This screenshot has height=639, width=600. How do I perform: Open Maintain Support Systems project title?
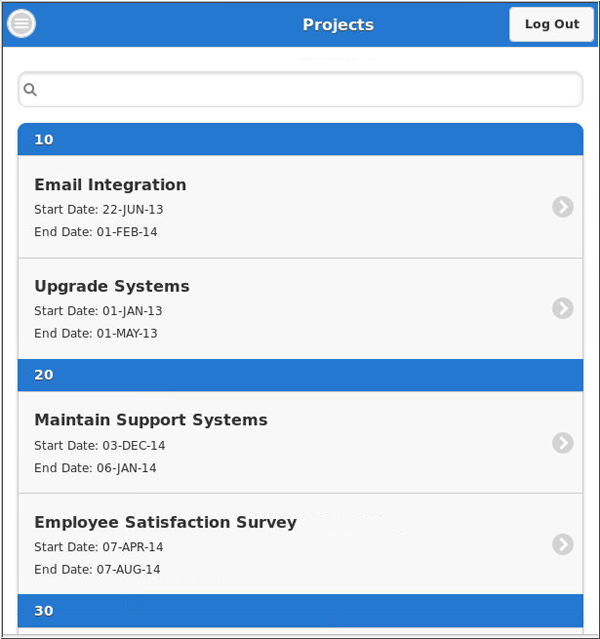point(151,420)
